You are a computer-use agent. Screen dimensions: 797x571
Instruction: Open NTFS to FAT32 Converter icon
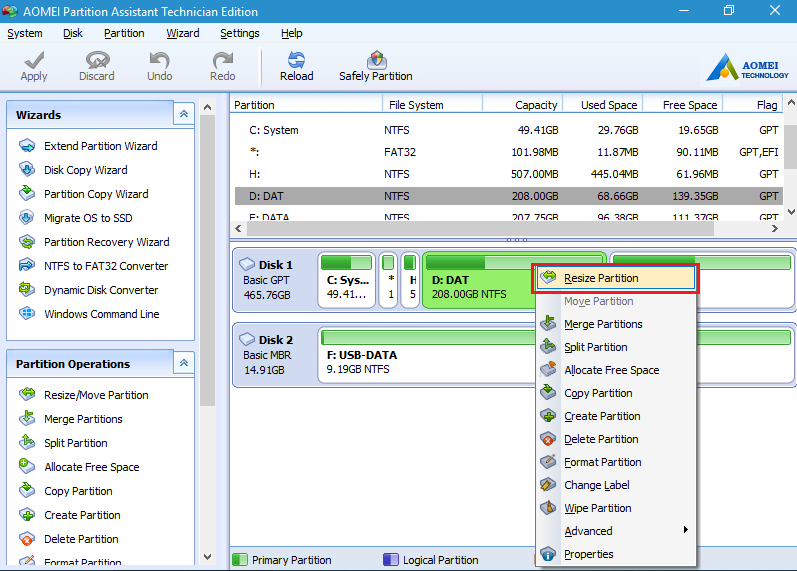pyautogui.click(x=27, y=265)
